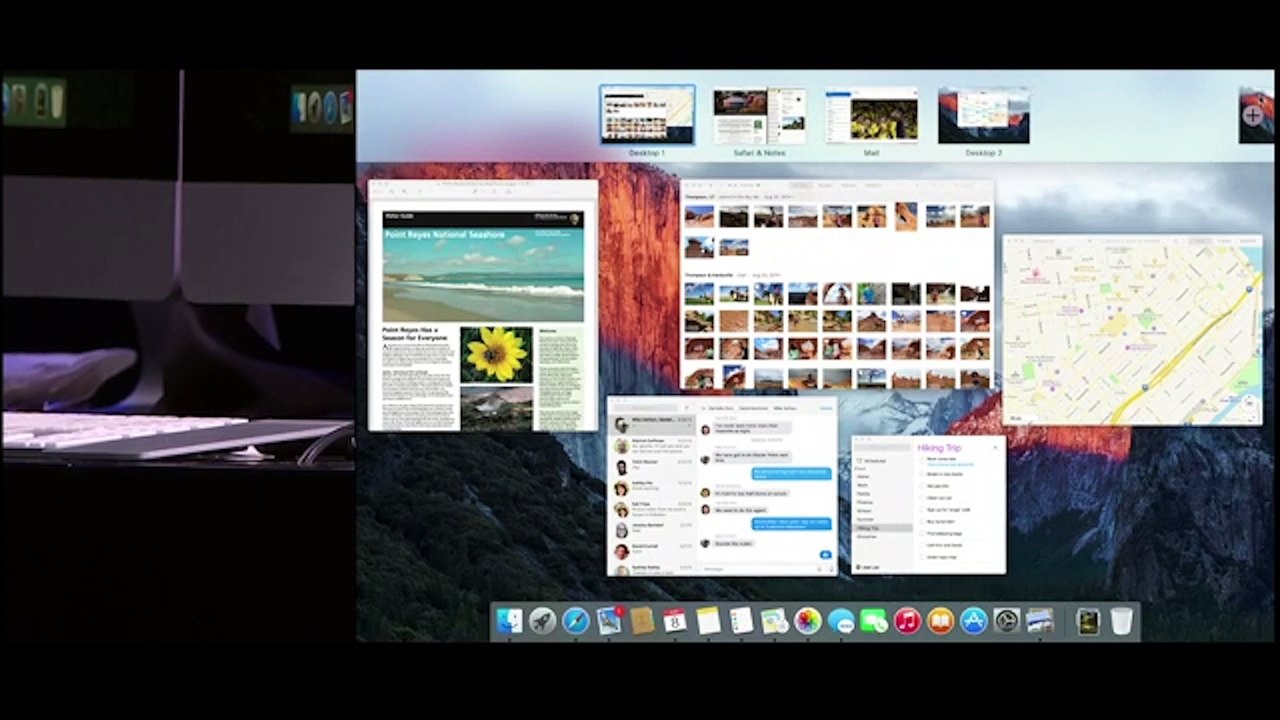Click plus button beside Hiking Trip title
The image size is (1280, 720).
click(995, 447)
